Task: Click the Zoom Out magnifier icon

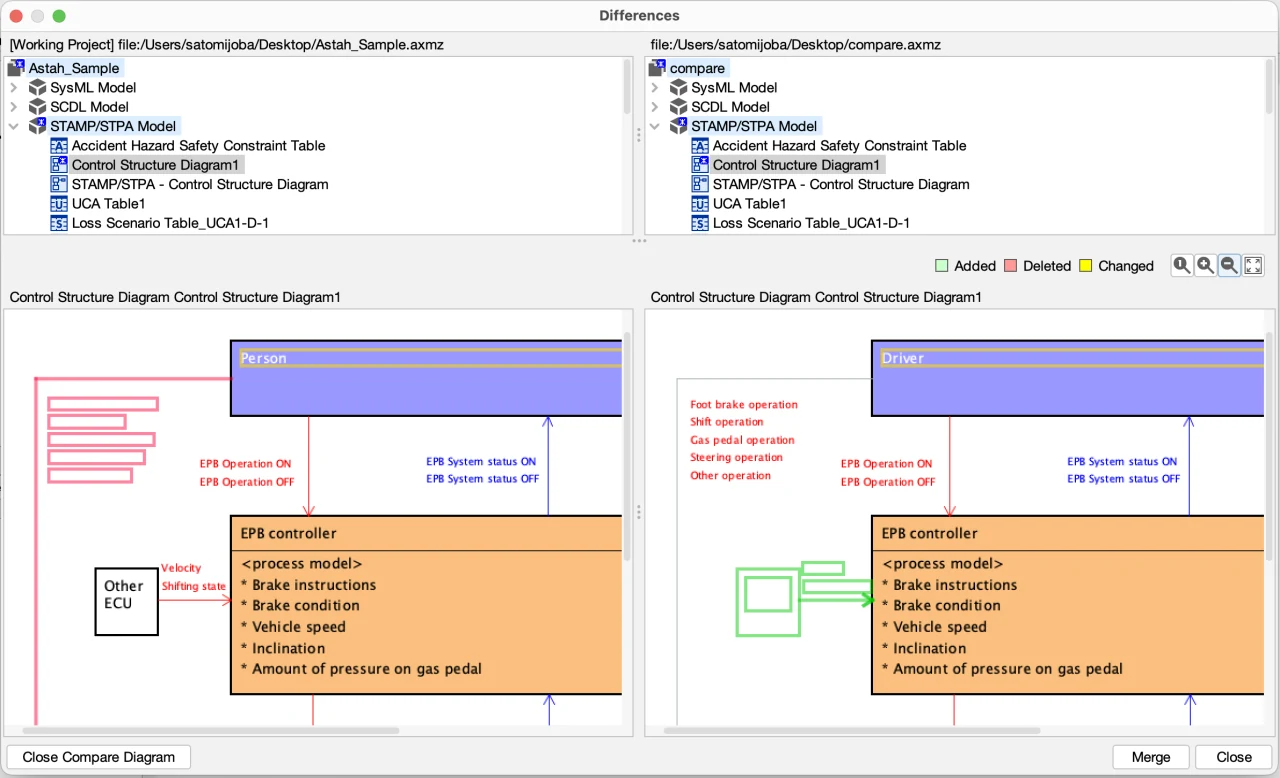Action: pos(1230,265)
